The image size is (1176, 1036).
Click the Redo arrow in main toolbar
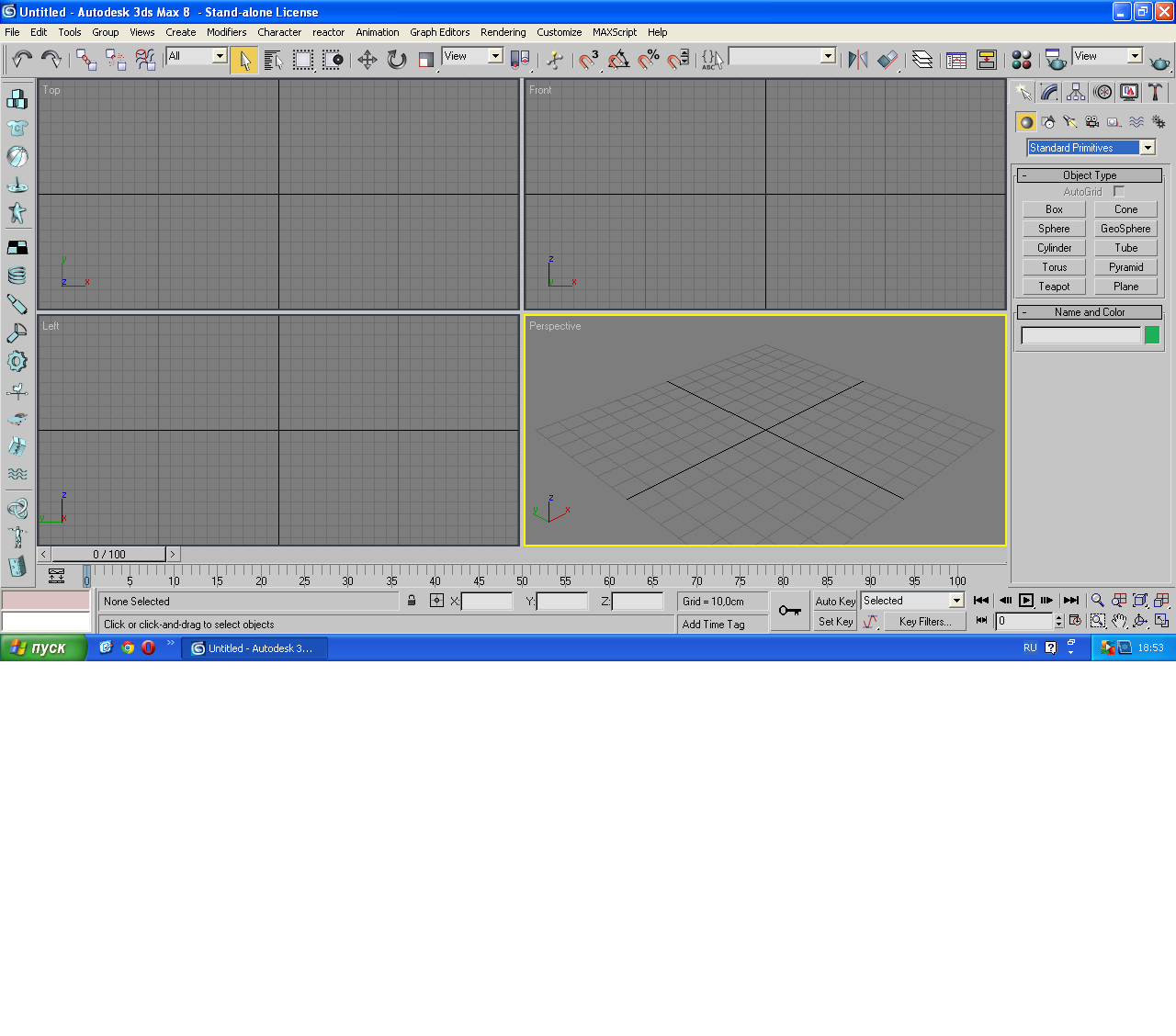tap(51, 60)
